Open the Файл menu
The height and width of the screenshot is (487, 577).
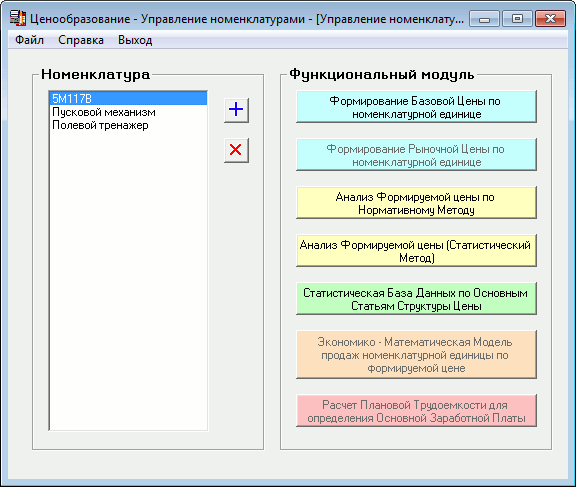click(29, 40)
